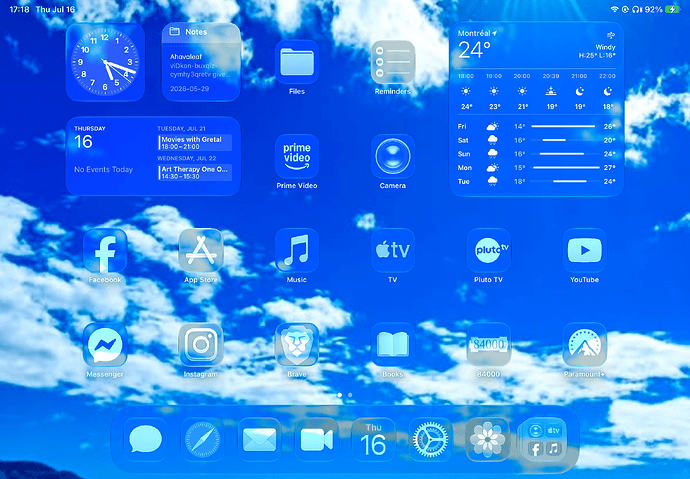The height and width of the screenshot is (479, 690).
Task: Open Instagram
Action: point(201,344)
